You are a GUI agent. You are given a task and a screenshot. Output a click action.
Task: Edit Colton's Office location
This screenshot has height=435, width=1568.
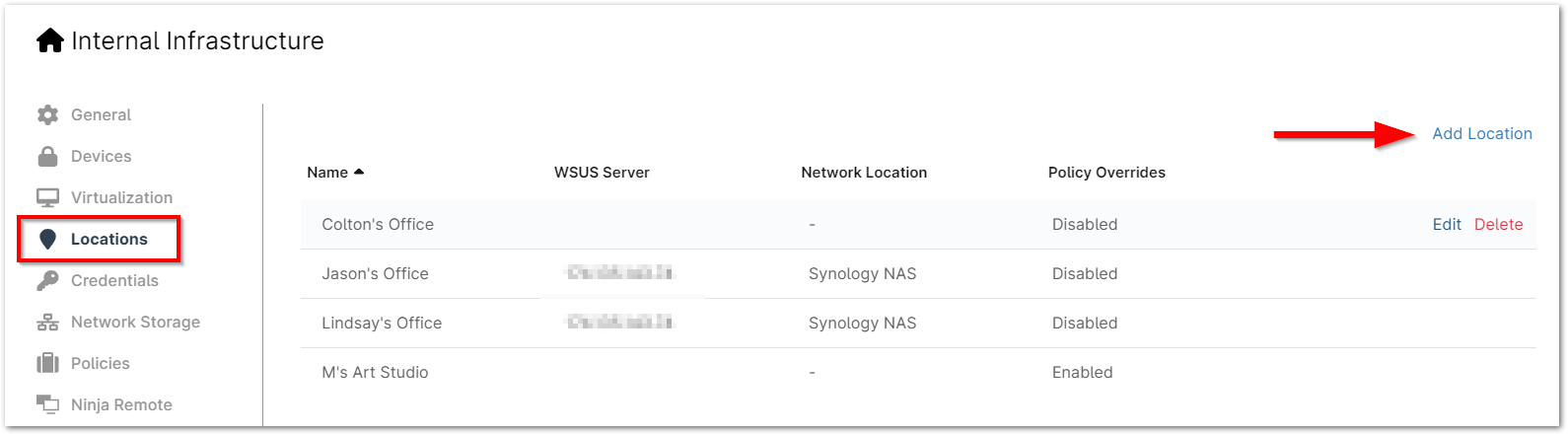tap(1447, 225)
